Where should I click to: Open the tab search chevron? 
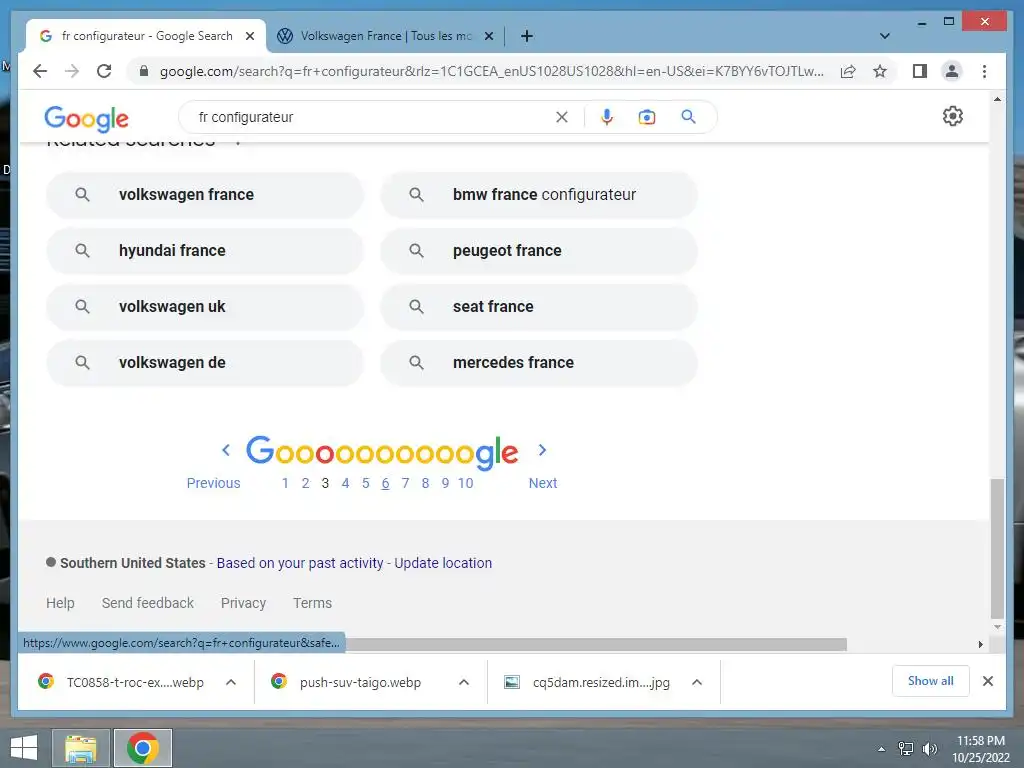[884, 36]
